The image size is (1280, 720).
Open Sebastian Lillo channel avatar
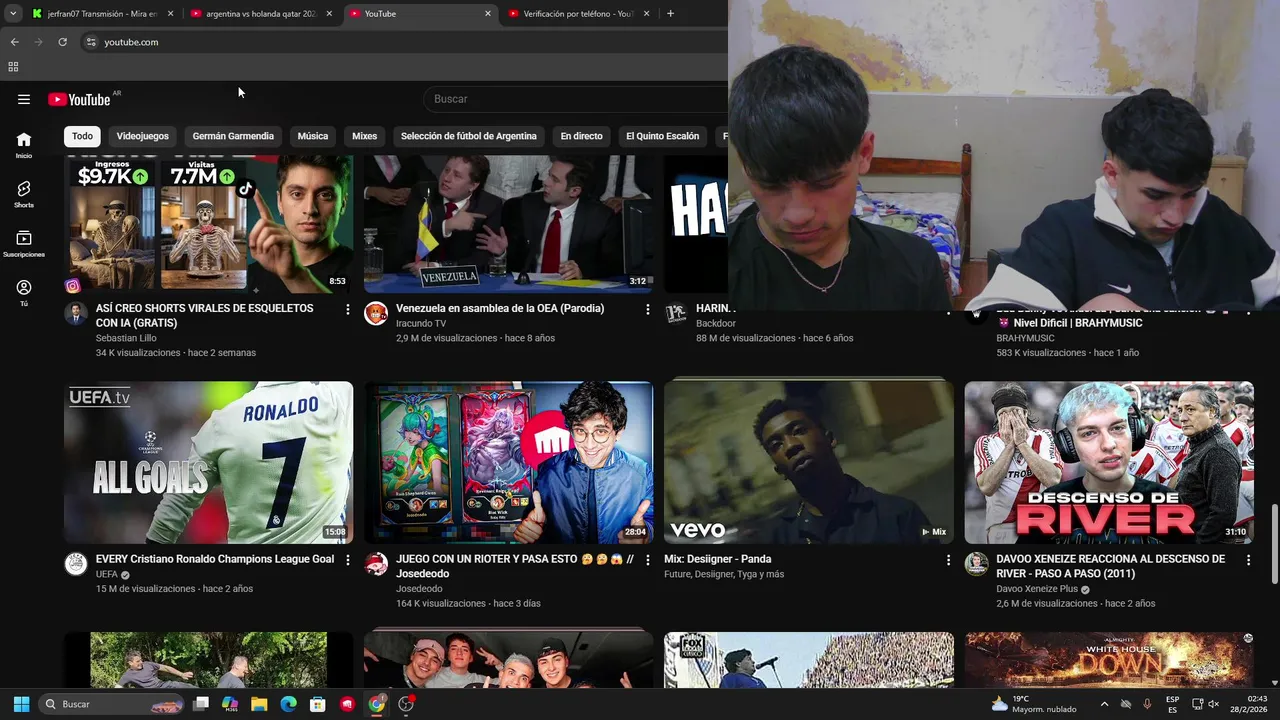tap(76, 314)
